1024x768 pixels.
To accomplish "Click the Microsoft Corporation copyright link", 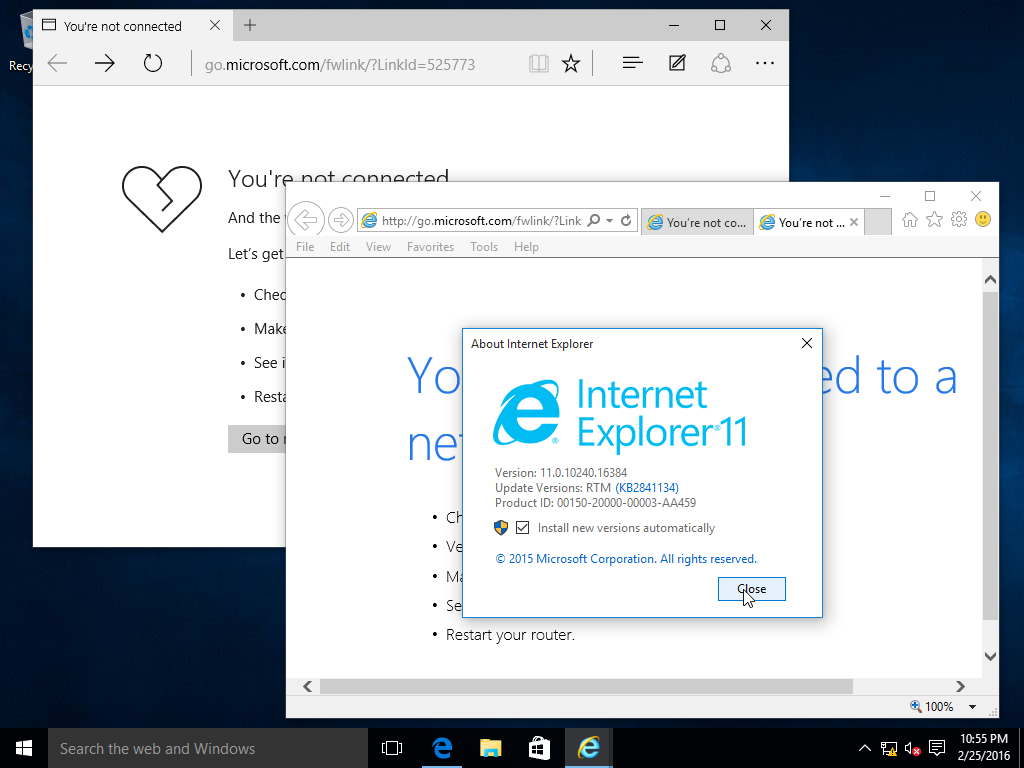I will click(x=626, y=559).
